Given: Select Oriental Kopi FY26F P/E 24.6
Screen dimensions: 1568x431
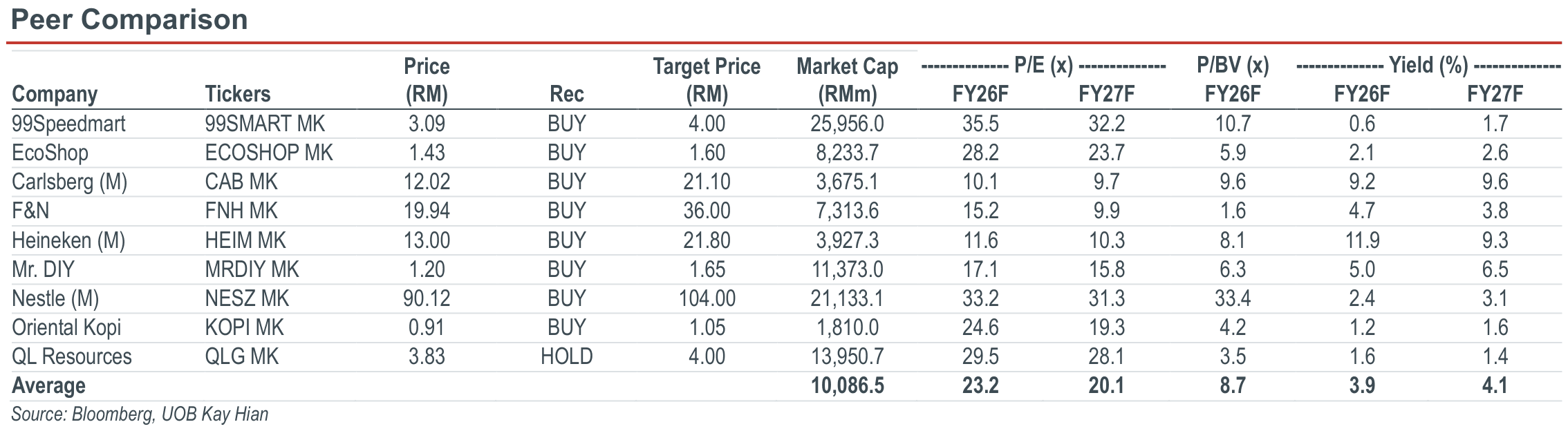Looking at the screenshot, I should click(980, 328).
